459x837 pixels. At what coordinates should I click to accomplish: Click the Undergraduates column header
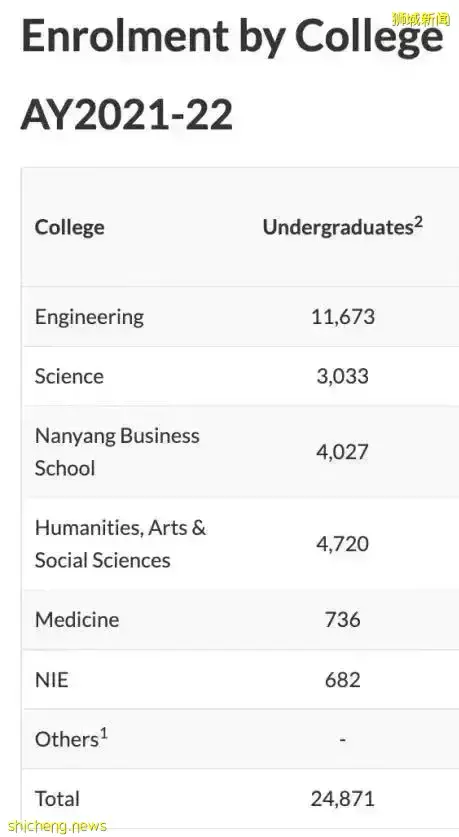point(343,226)
